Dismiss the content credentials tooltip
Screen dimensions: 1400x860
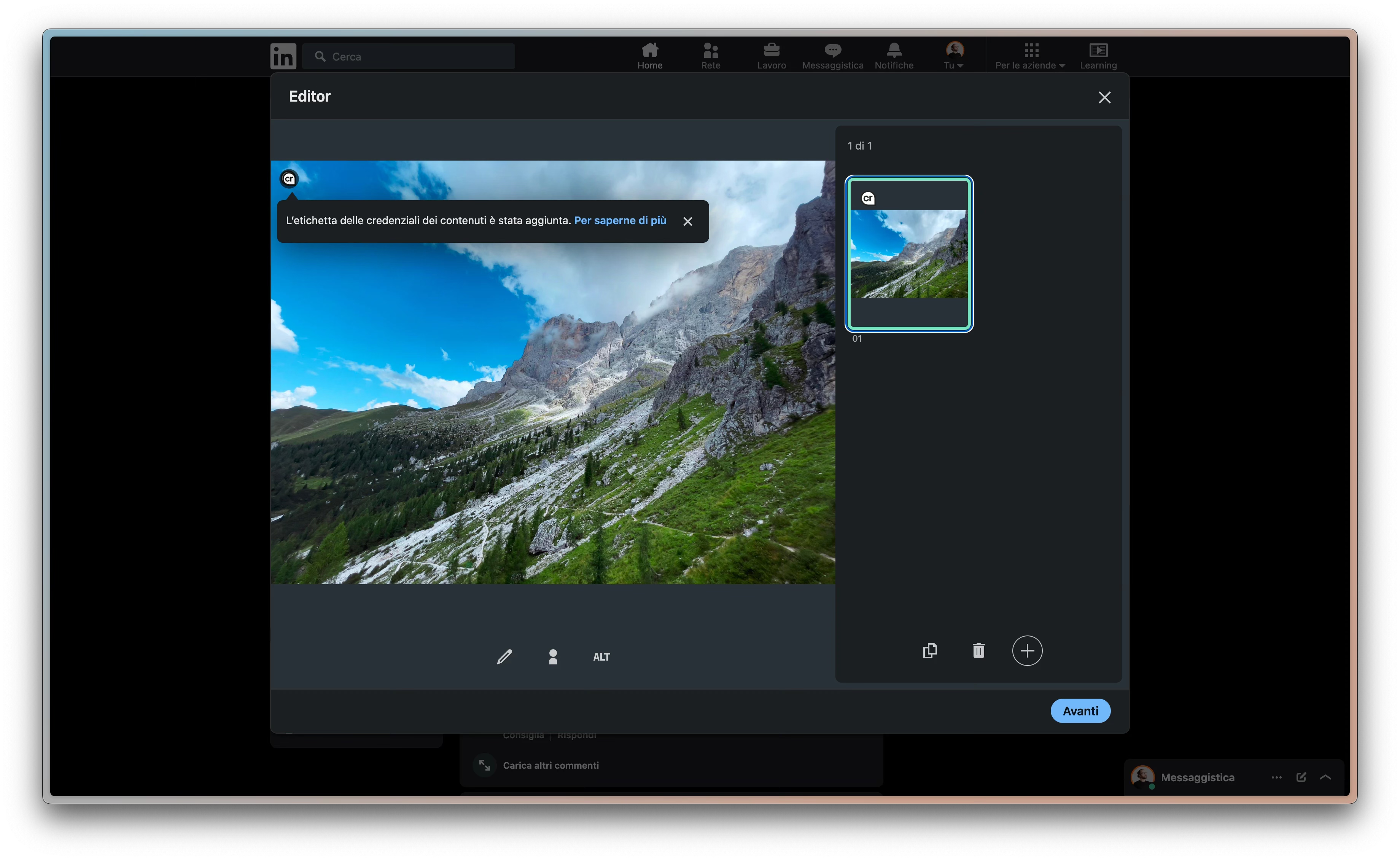tap(687, 221)
